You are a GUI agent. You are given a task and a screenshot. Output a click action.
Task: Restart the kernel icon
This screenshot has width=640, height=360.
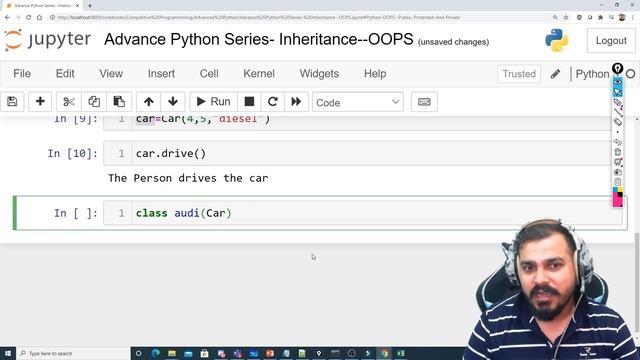point(273,102)
